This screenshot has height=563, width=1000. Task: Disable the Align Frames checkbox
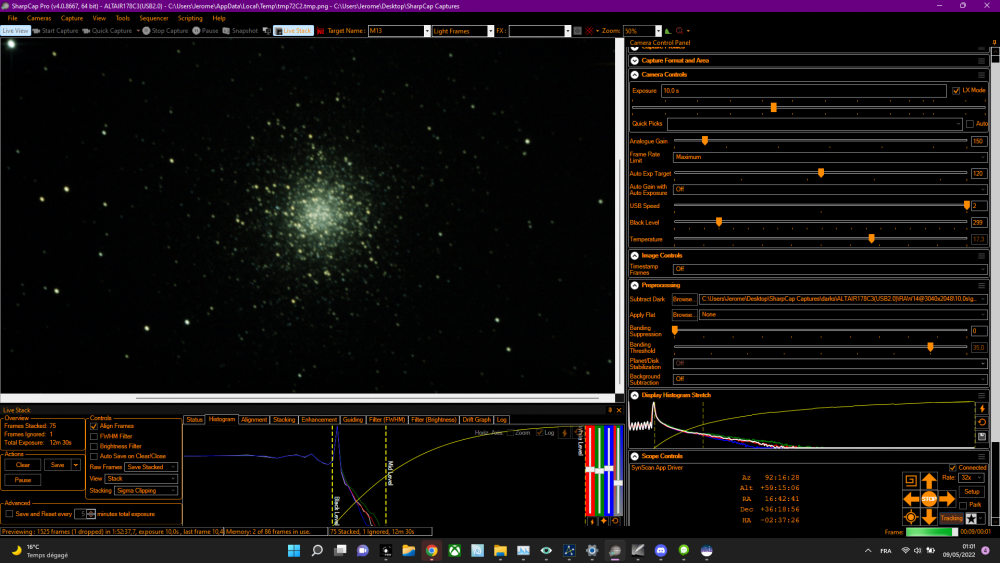[x=94, y=426]
